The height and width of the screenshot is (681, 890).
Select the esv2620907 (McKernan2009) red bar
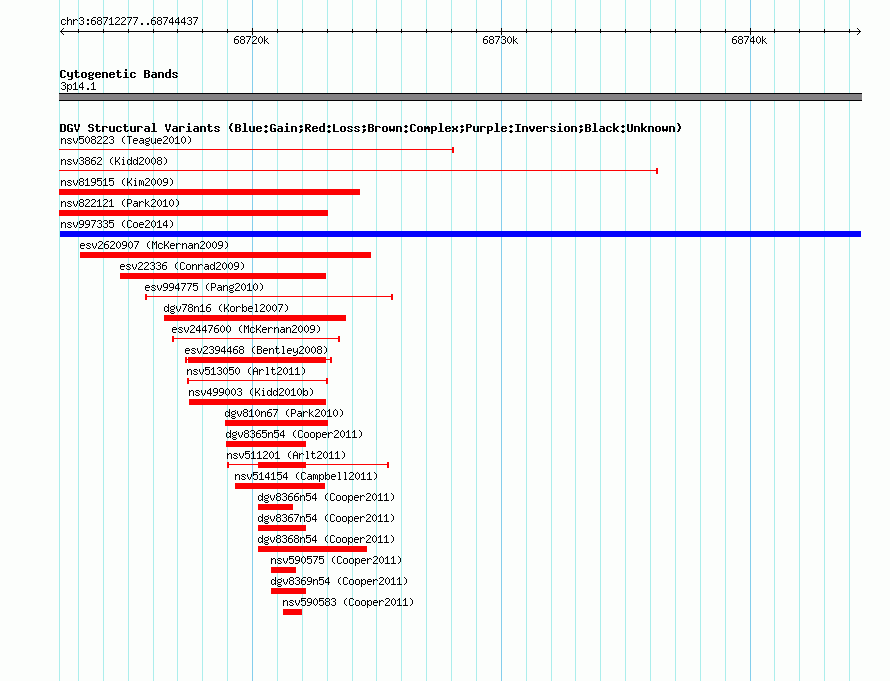[225, 255]
